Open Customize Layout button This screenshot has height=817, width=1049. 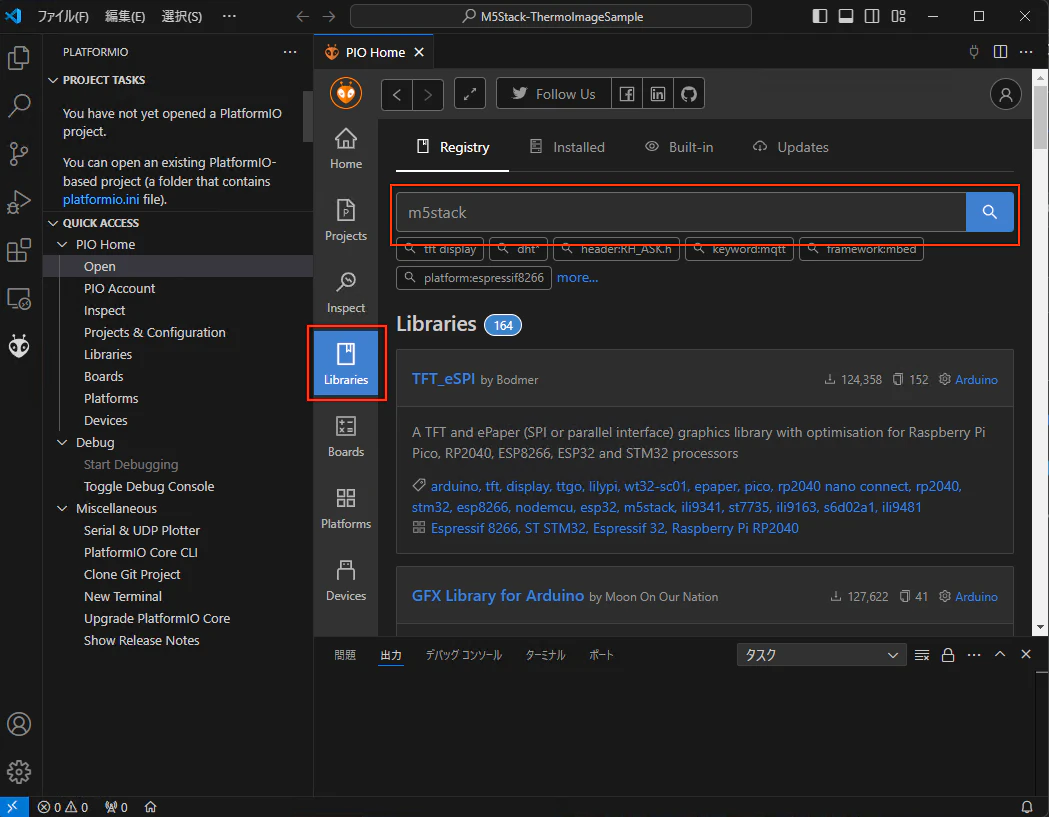click(x=898, y=16)
